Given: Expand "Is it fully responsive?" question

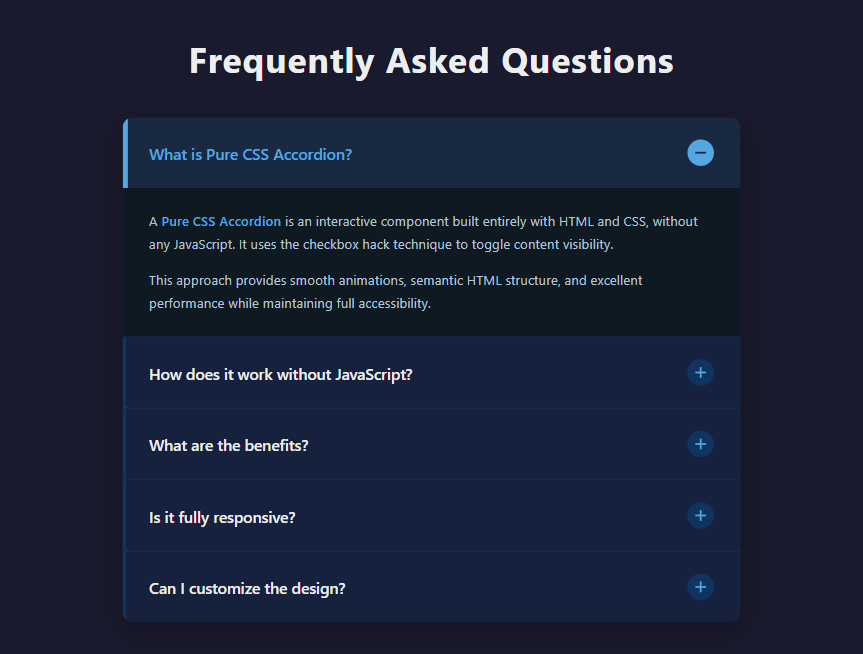Looking at the screenshot, I should pyautogui.click(x=222, y=517).
